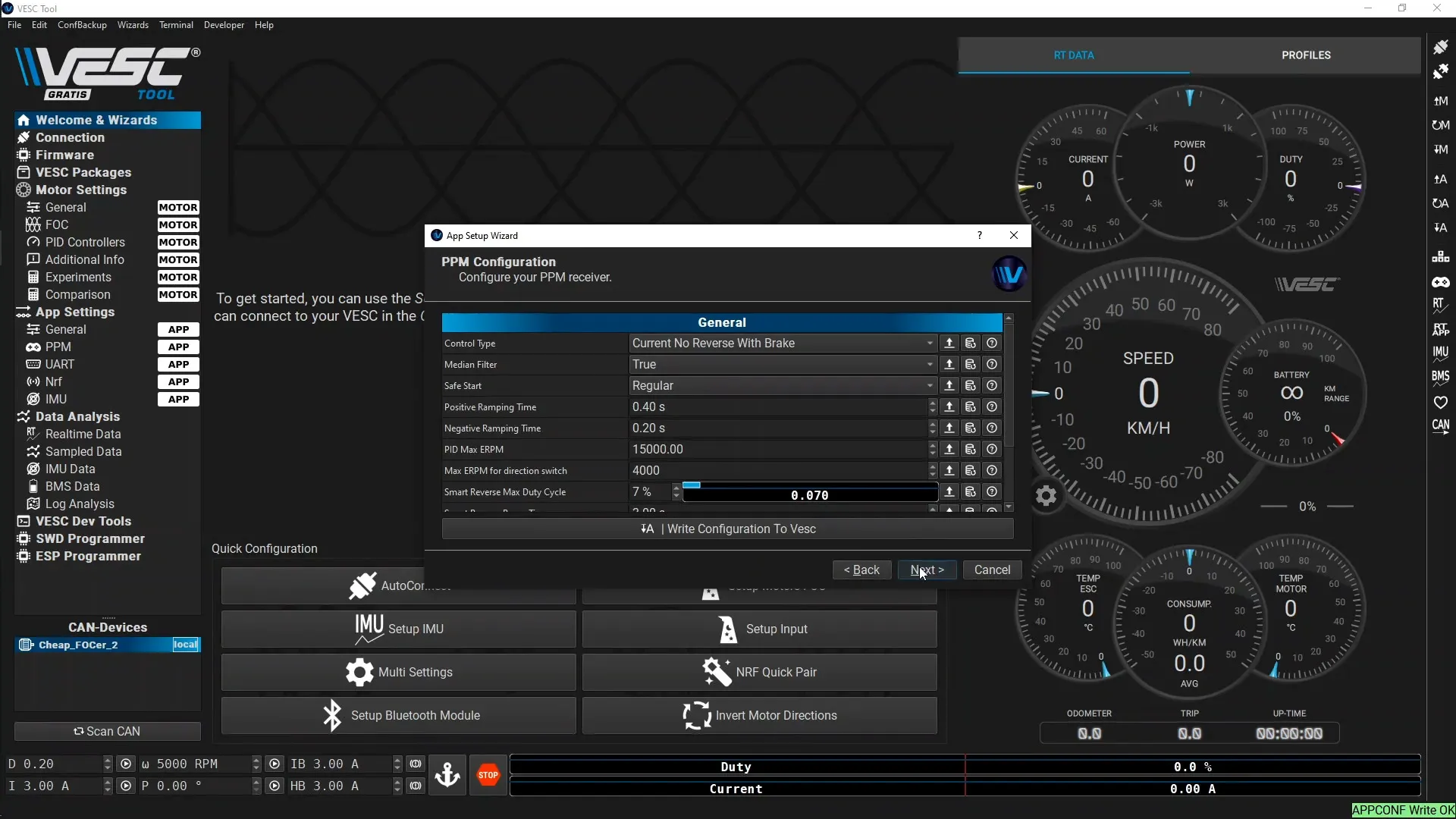Screen dimensions: 1456x819
Task: Click the anchor icon near the bottom bar
Action: [448, 774]
